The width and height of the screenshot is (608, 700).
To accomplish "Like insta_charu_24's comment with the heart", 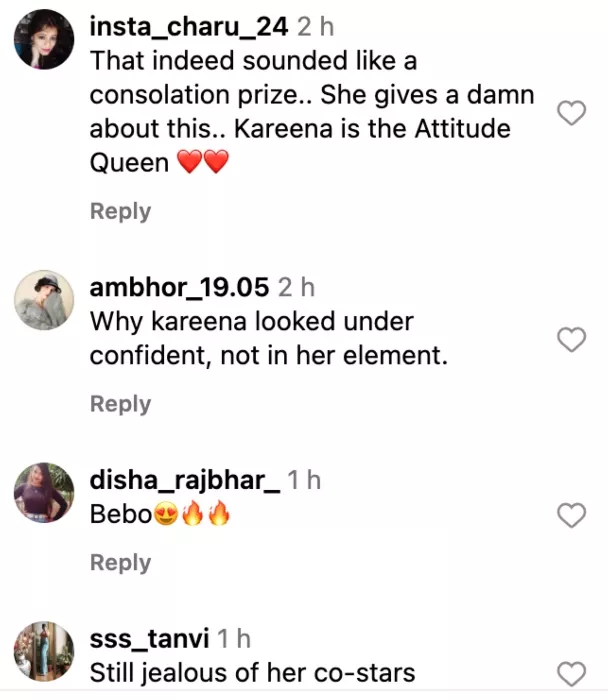I will 570,114.
